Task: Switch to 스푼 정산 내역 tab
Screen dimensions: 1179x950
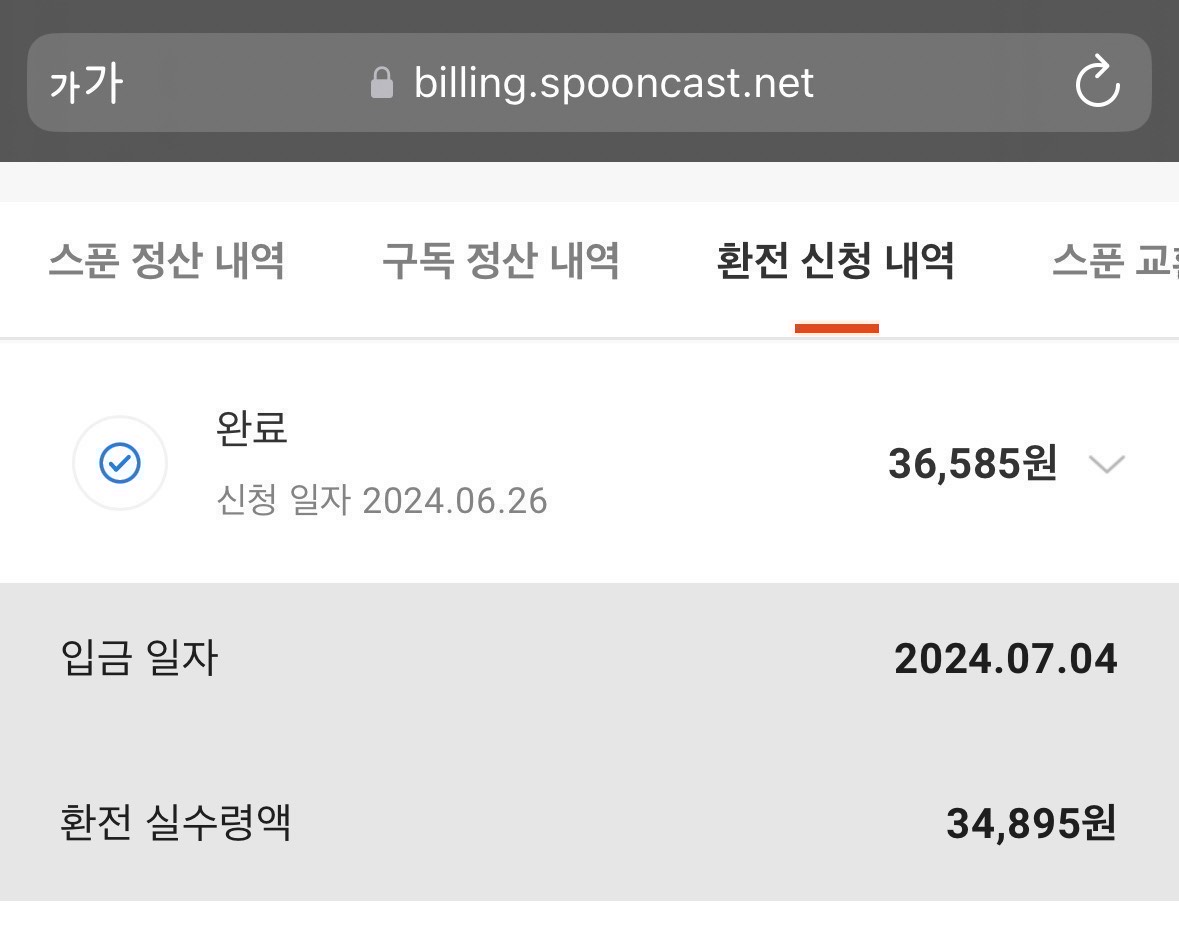Action: 166,261
